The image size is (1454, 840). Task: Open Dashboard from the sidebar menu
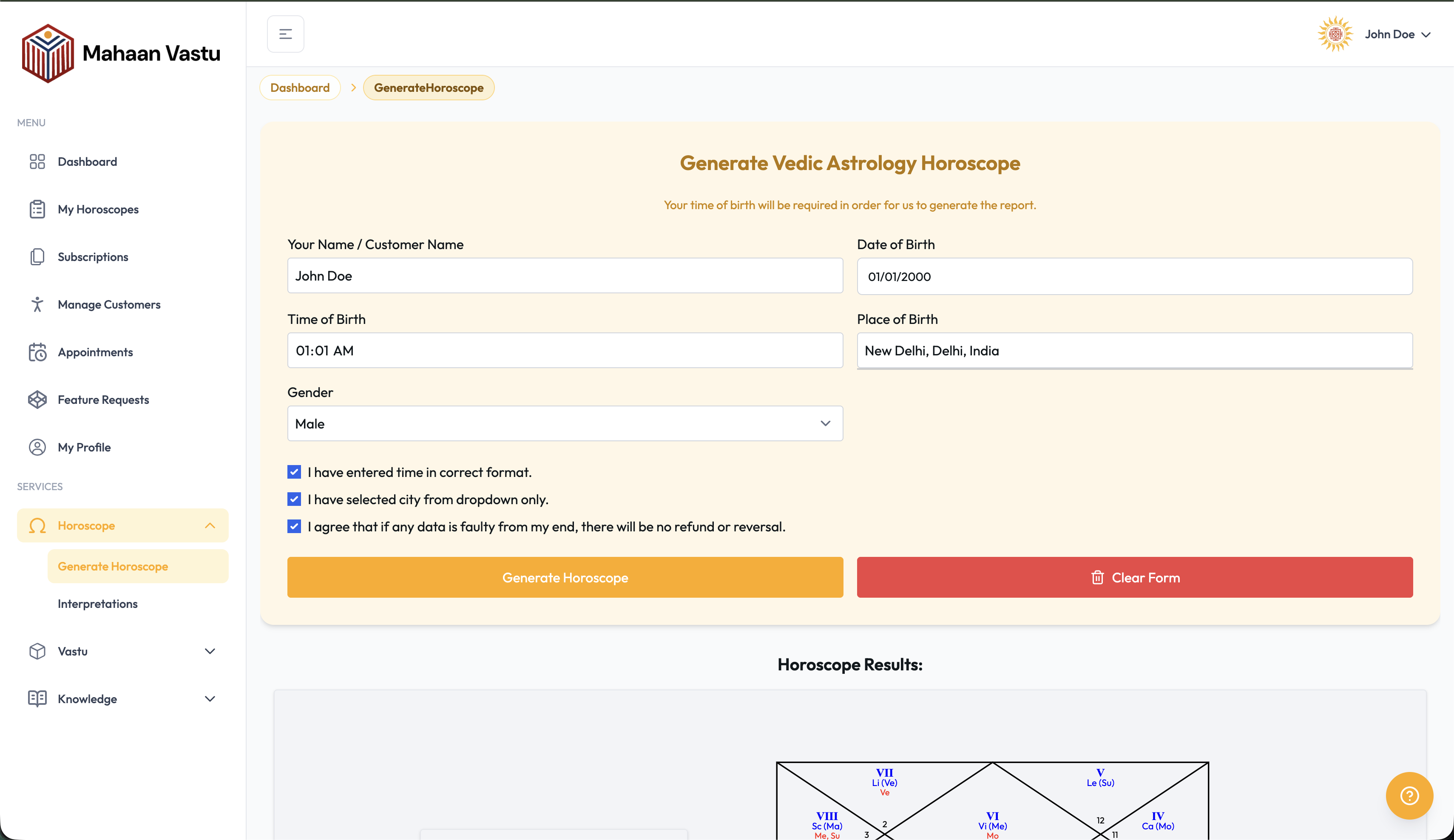tap(123, 162)
